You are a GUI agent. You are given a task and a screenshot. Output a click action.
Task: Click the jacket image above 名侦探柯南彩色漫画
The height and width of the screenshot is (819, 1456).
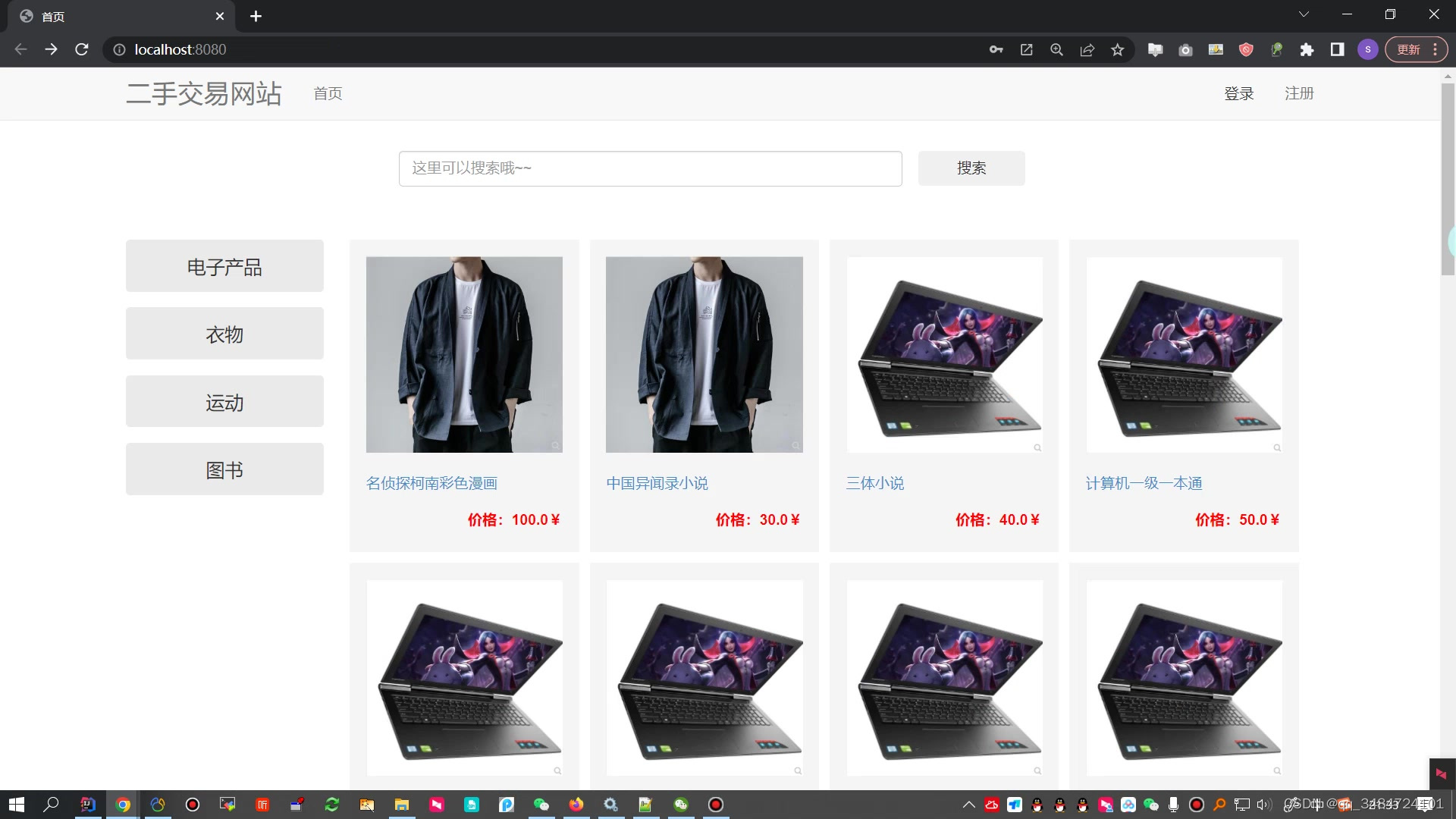pyautogui.click(x=464, y=355)
